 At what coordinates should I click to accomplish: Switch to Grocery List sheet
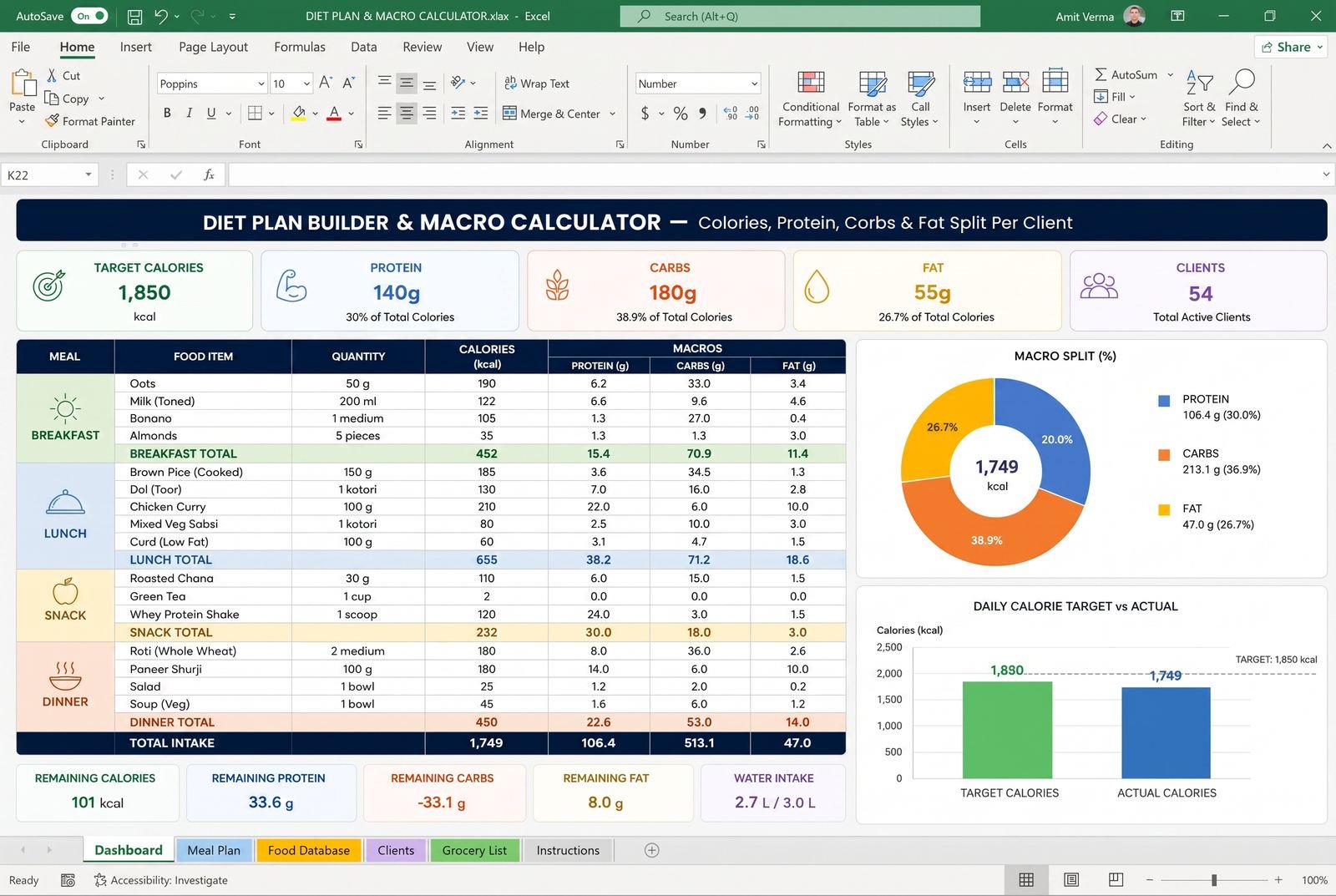pyautogui.click(x=474, y=850)
